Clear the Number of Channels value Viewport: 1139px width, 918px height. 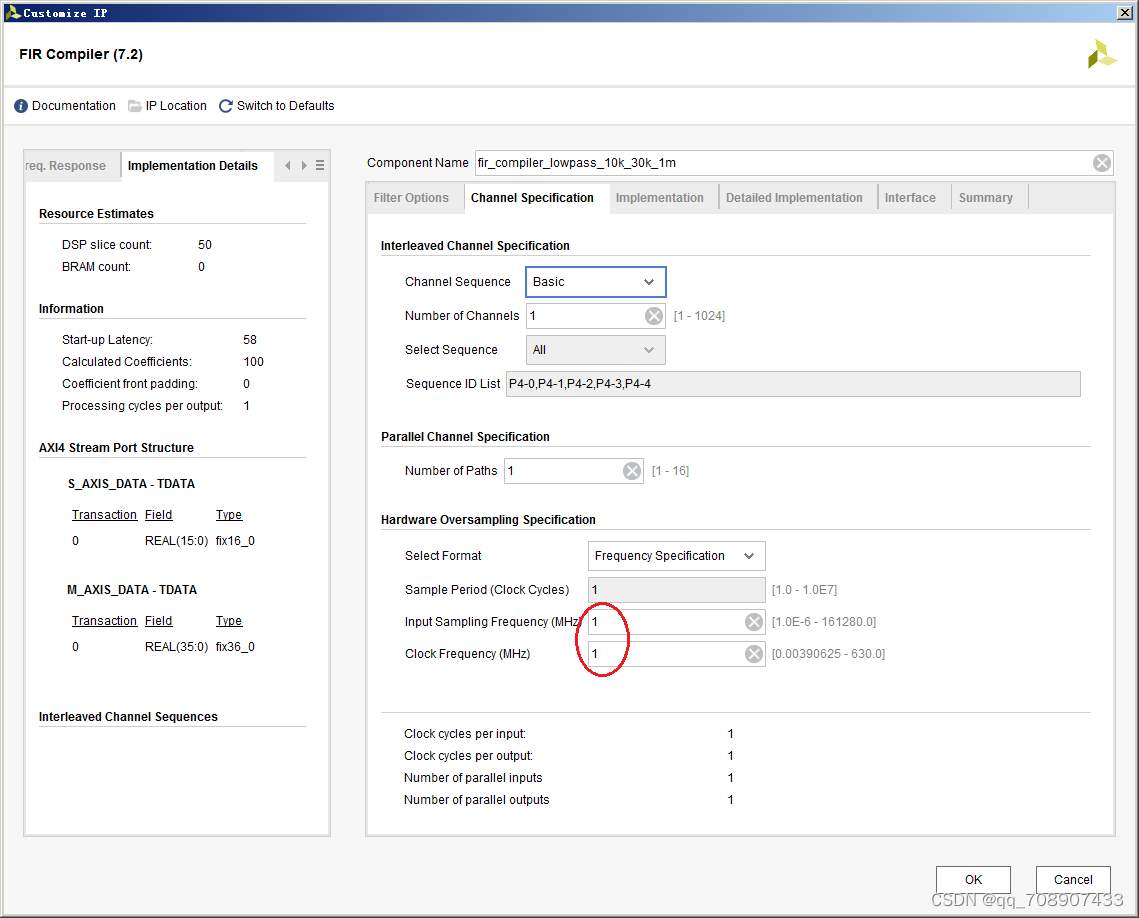click(654, 316)
